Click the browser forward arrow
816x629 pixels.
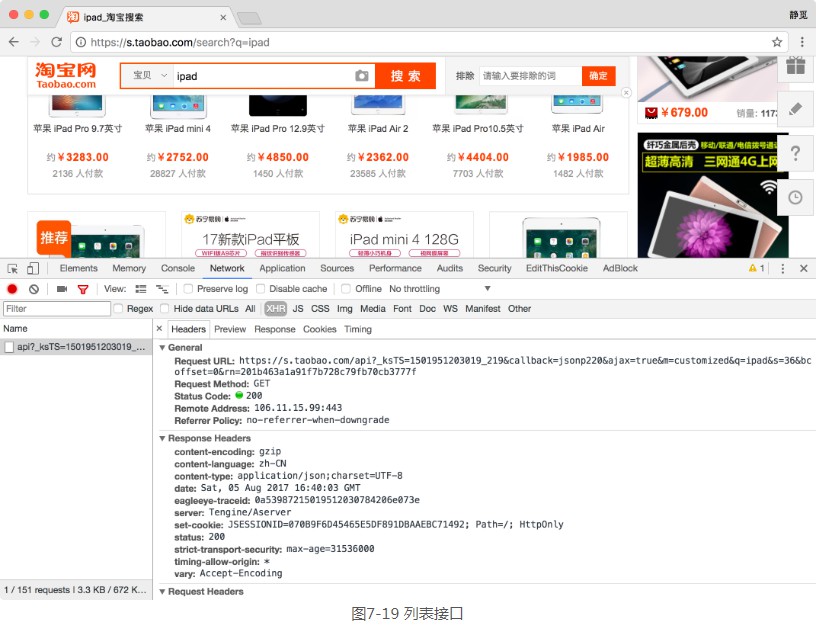click(35, 42)
